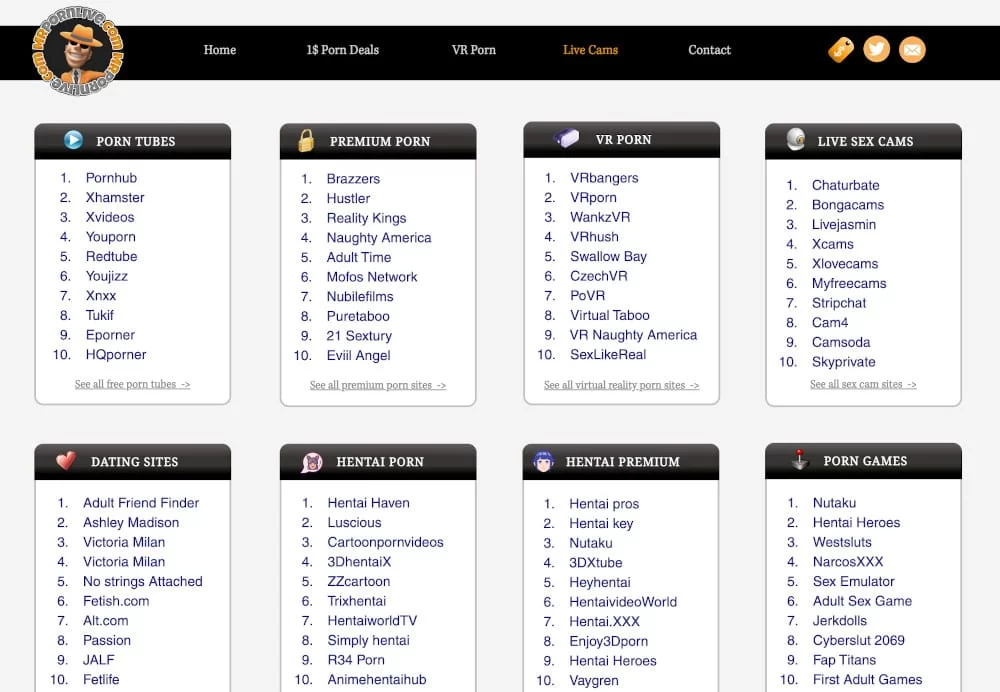
Task: Open the Luscious link
Action: 354,522
